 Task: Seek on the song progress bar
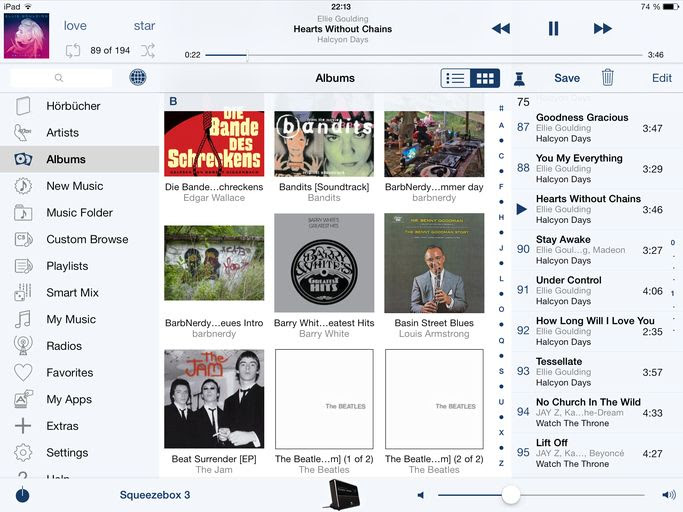423,55
